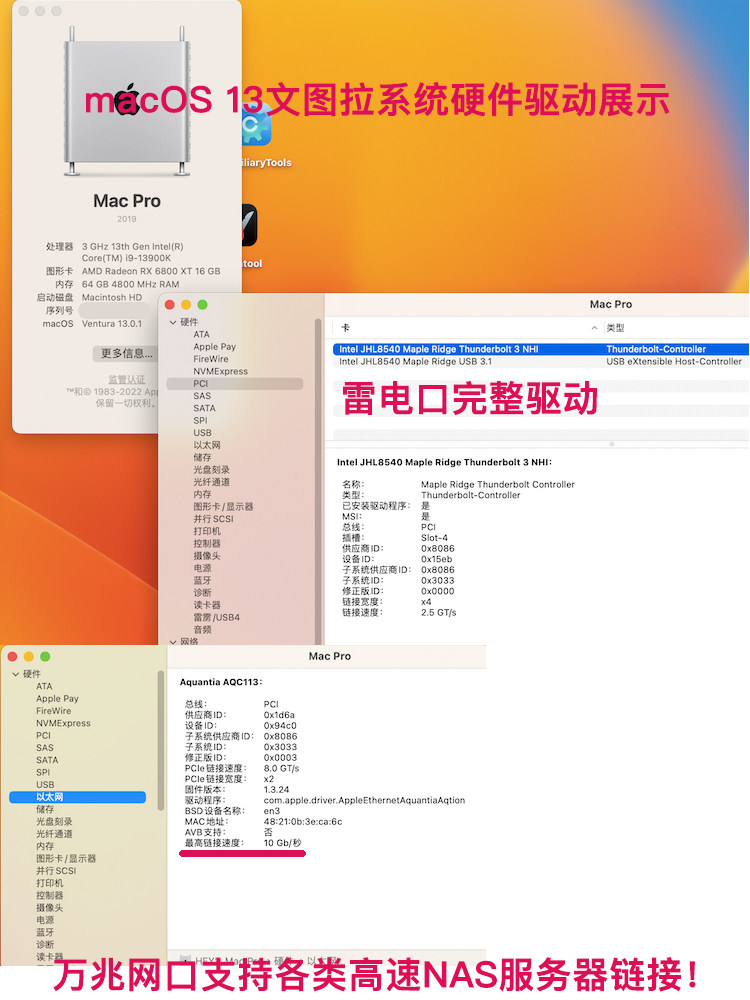The image size is (750, 1000).
Task: Select 诊断 in upper sidebar
Action: click(202, 592)
